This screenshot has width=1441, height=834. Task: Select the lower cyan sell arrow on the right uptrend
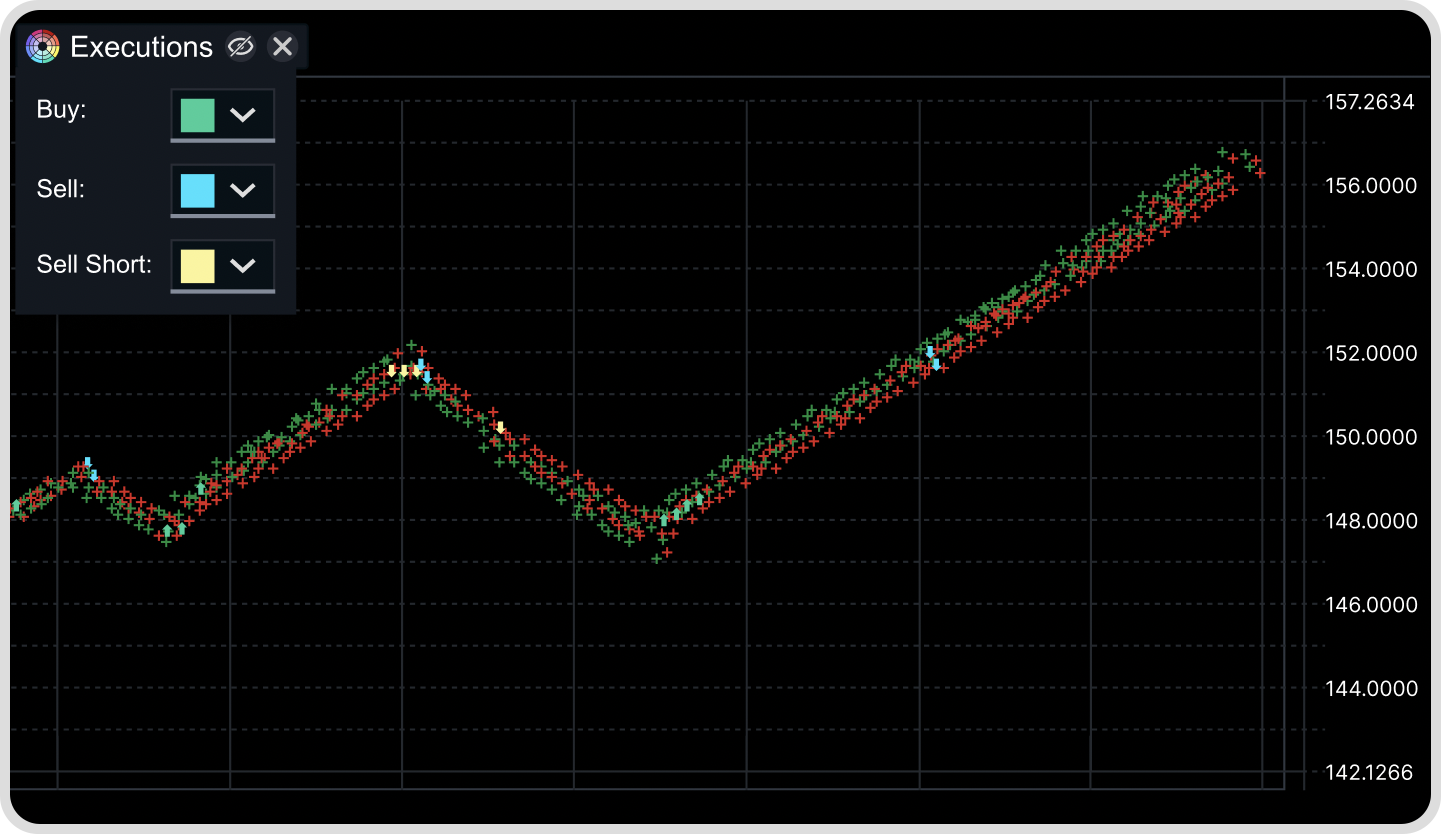coord(936,365)
